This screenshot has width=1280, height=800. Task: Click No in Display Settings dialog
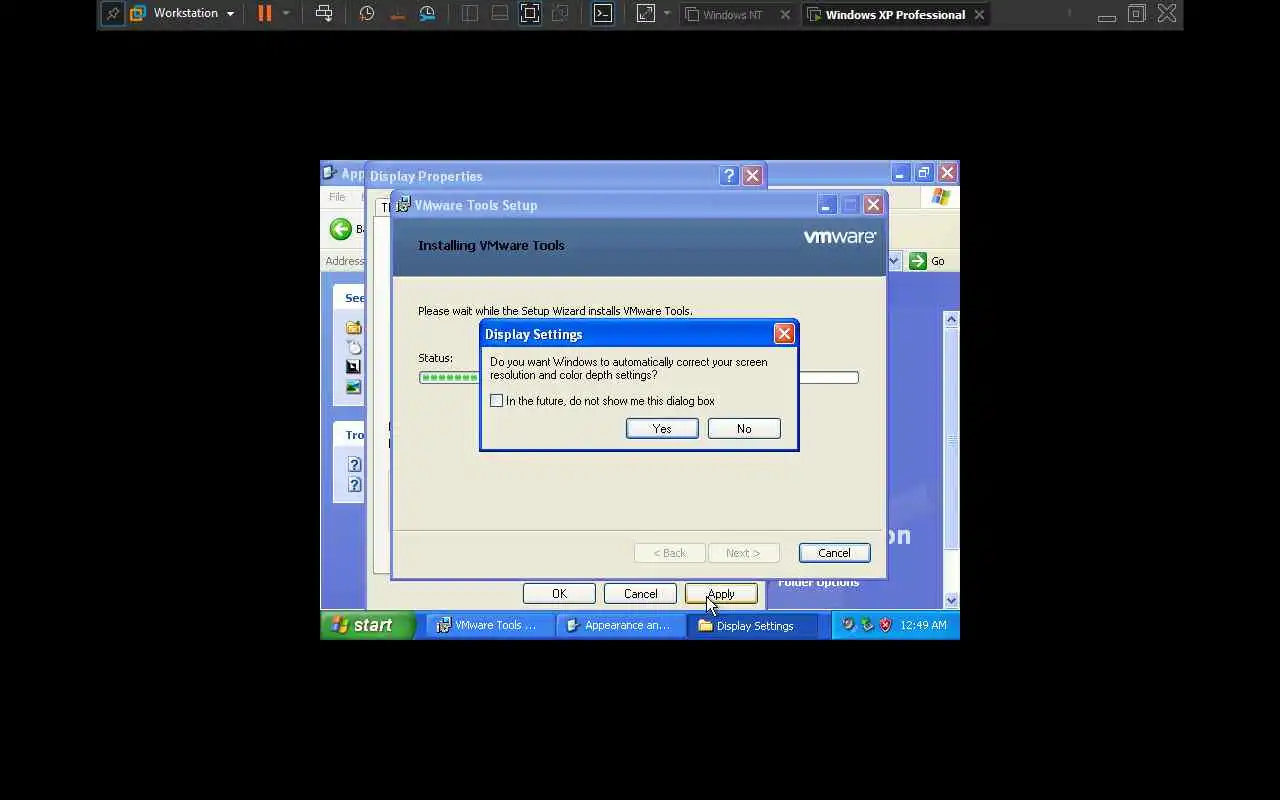pos(744,428)
